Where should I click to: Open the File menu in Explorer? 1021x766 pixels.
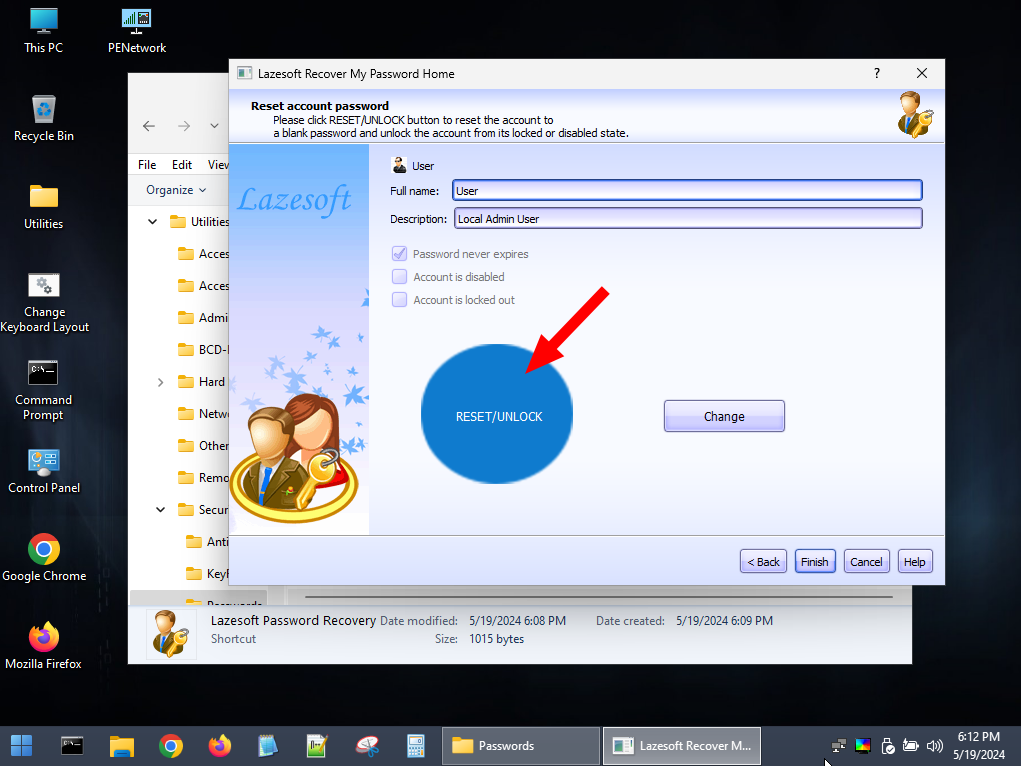[x=147, y=165]
